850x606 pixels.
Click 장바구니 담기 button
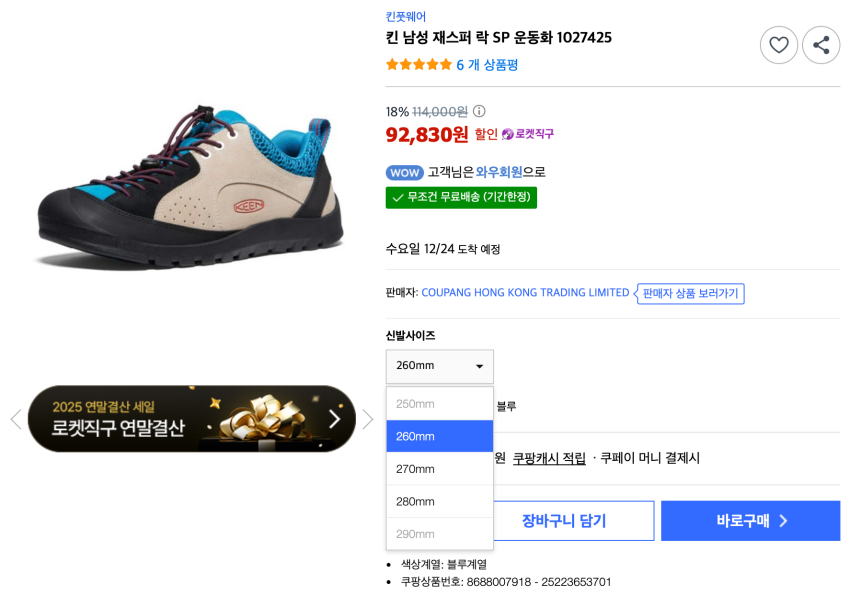(564, 521)
